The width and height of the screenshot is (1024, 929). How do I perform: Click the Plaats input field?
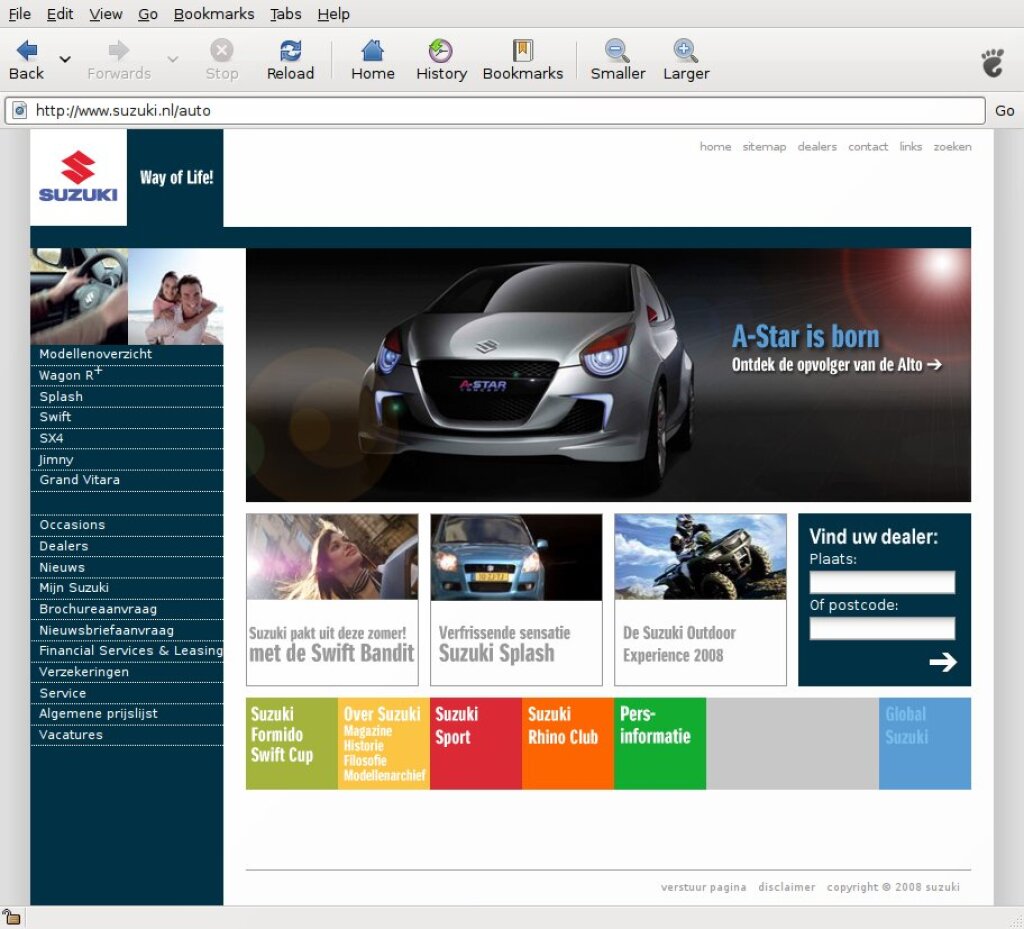click(x=882, y=582)
